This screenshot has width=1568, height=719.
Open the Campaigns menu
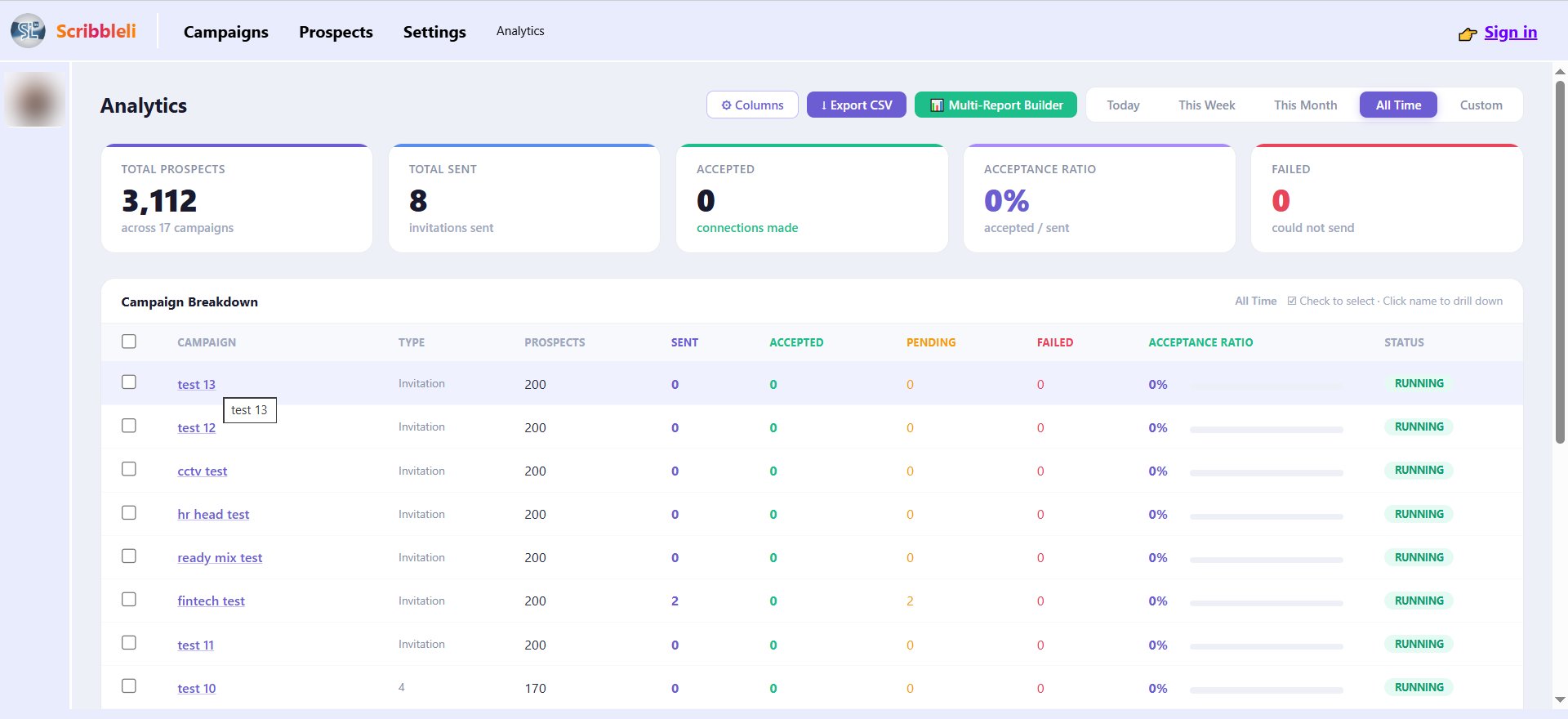tap(226, 32)
